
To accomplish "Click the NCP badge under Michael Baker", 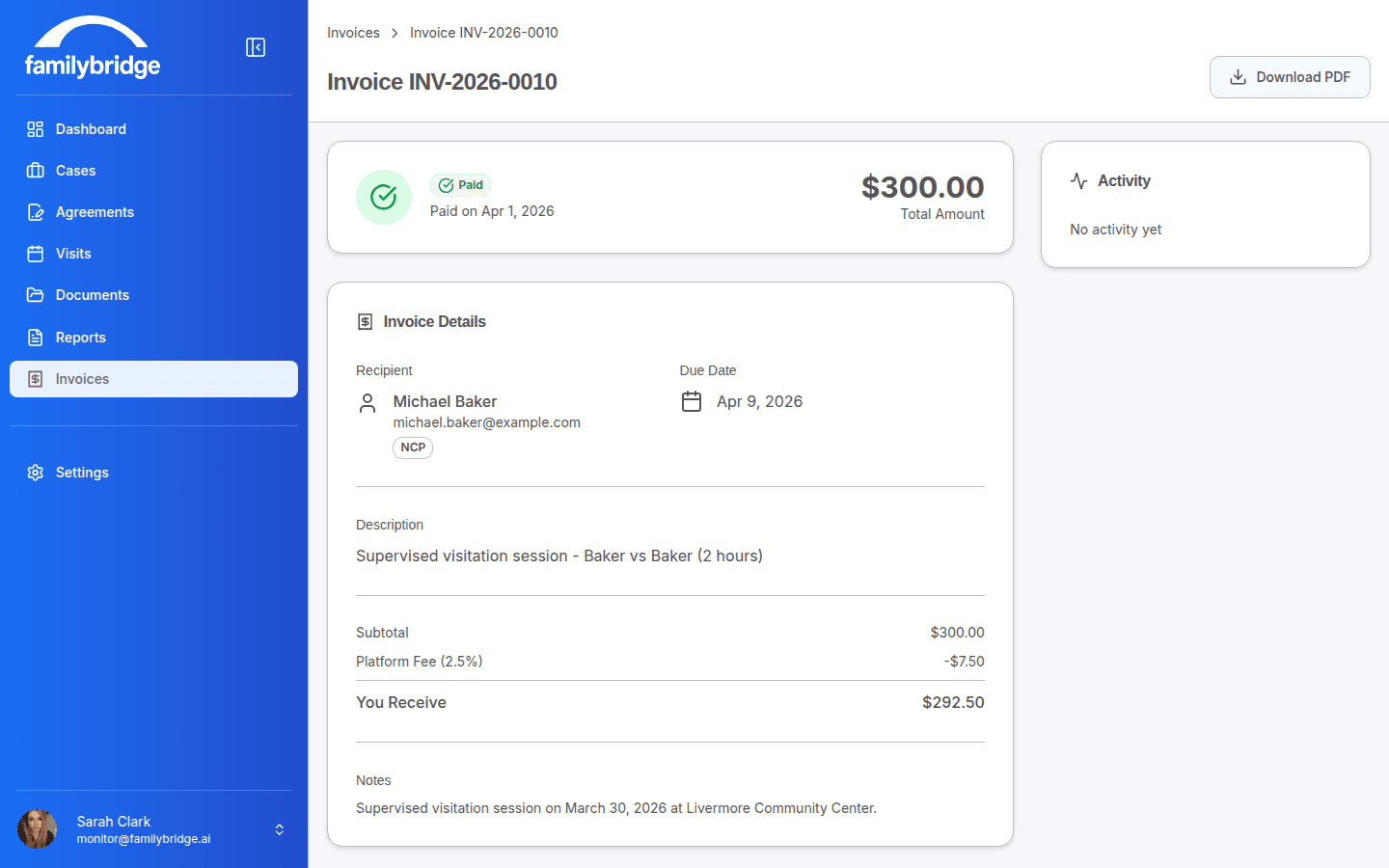I will click(x=413, y=448).
